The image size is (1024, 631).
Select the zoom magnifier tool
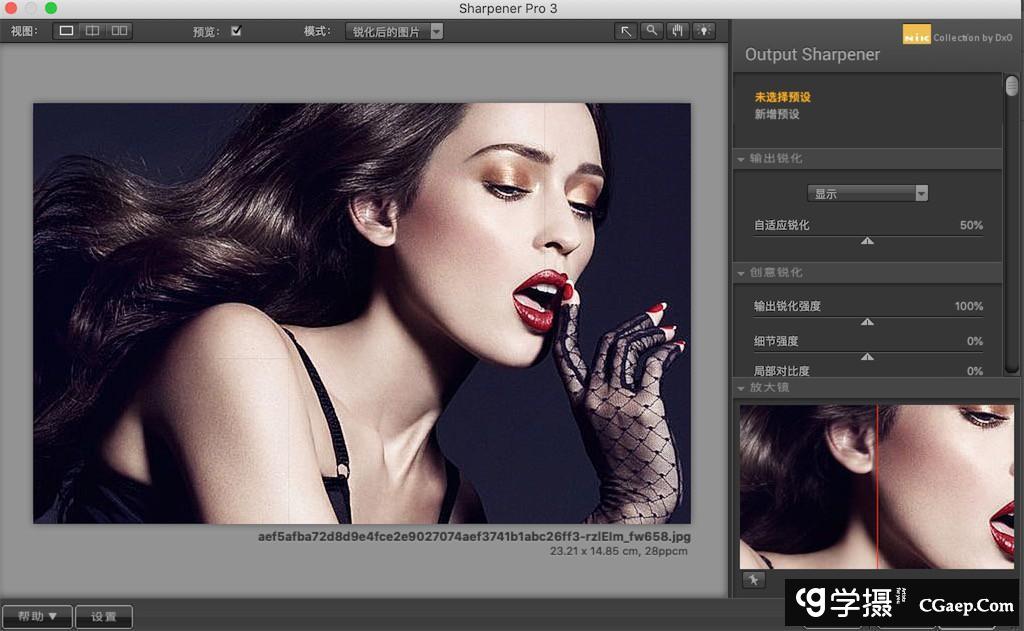(x=652, y=31)
